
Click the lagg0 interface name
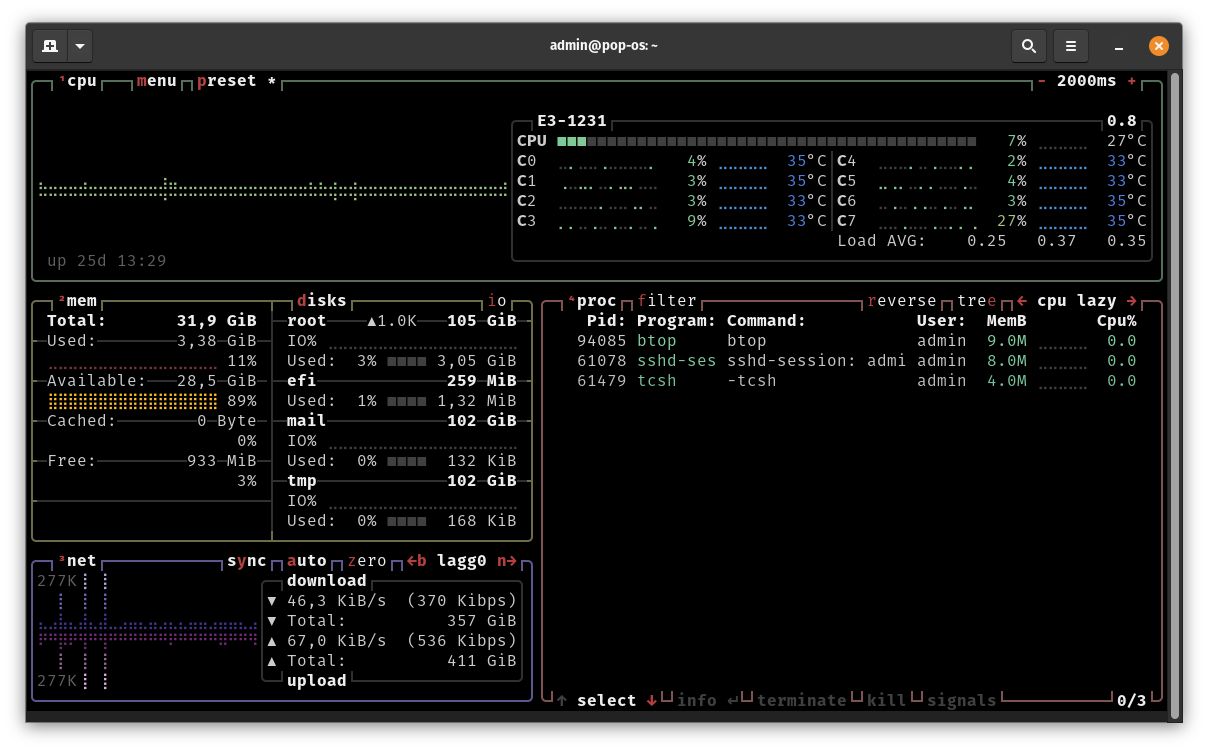[462, 561]
